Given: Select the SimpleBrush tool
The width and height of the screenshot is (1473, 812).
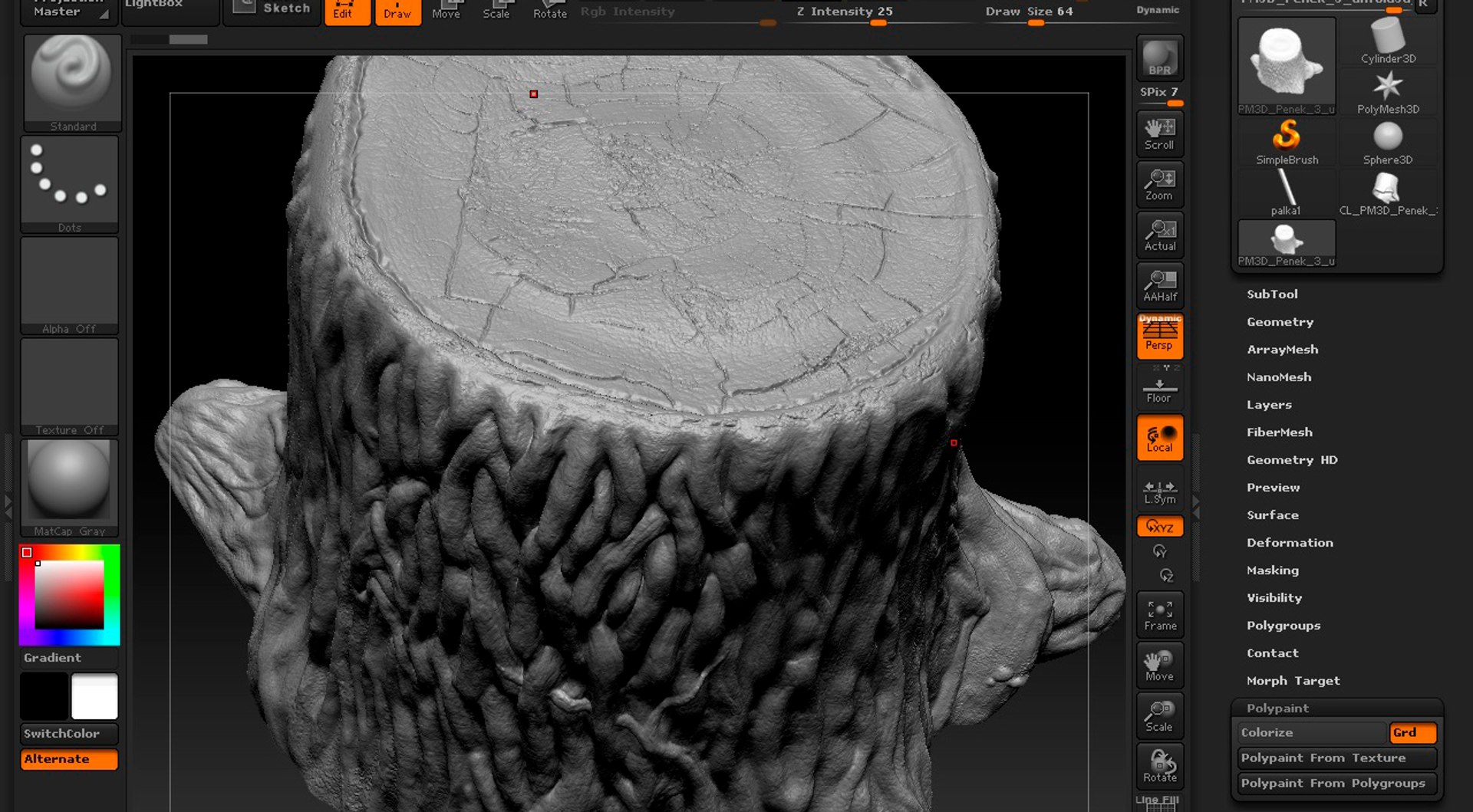Looking at the screenshot, I should coord(1287,143).
